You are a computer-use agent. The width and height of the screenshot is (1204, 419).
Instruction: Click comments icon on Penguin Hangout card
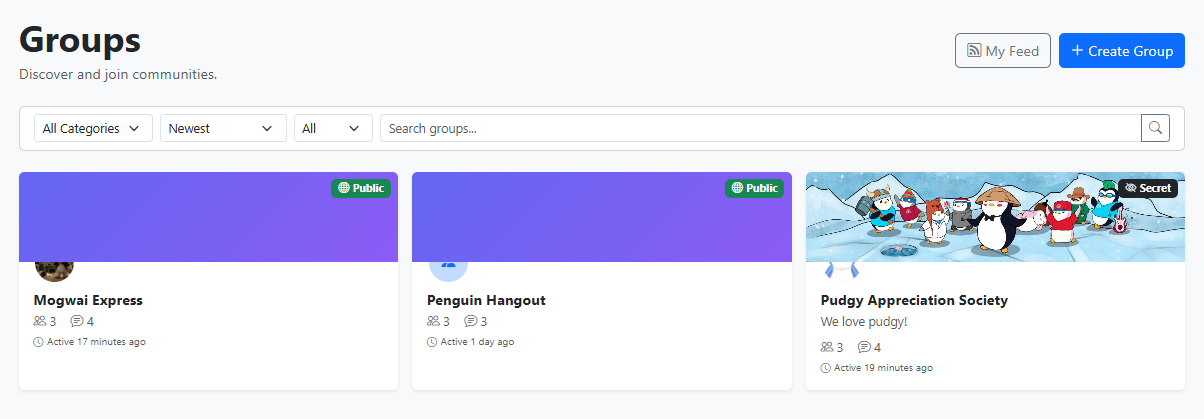(470, 322)
